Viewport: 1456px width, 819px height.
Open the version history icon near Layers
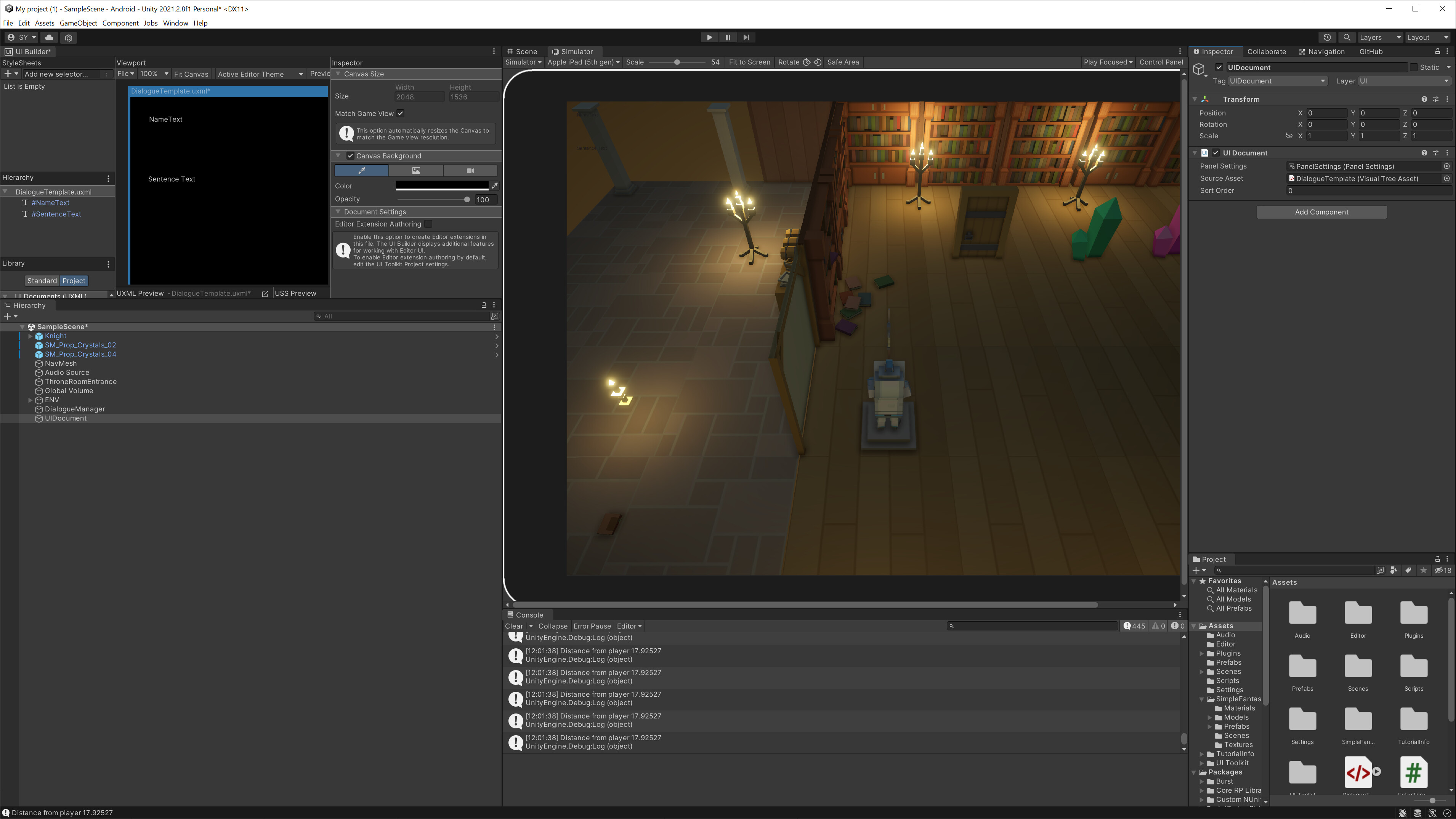click(1327, 37)
